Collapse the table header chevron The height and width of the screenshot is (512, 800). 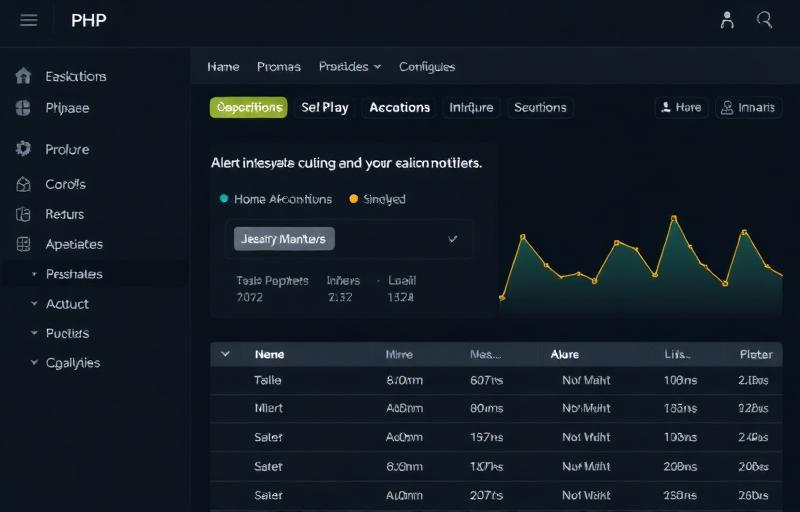point(225,354)
